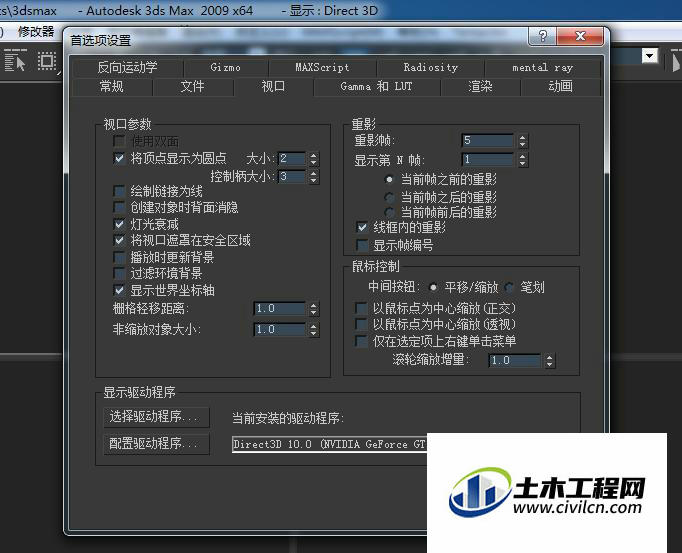Click the 栅格轻移距离 value field
The width and height of the screenshot is (682, 553).
click(280, 308)
